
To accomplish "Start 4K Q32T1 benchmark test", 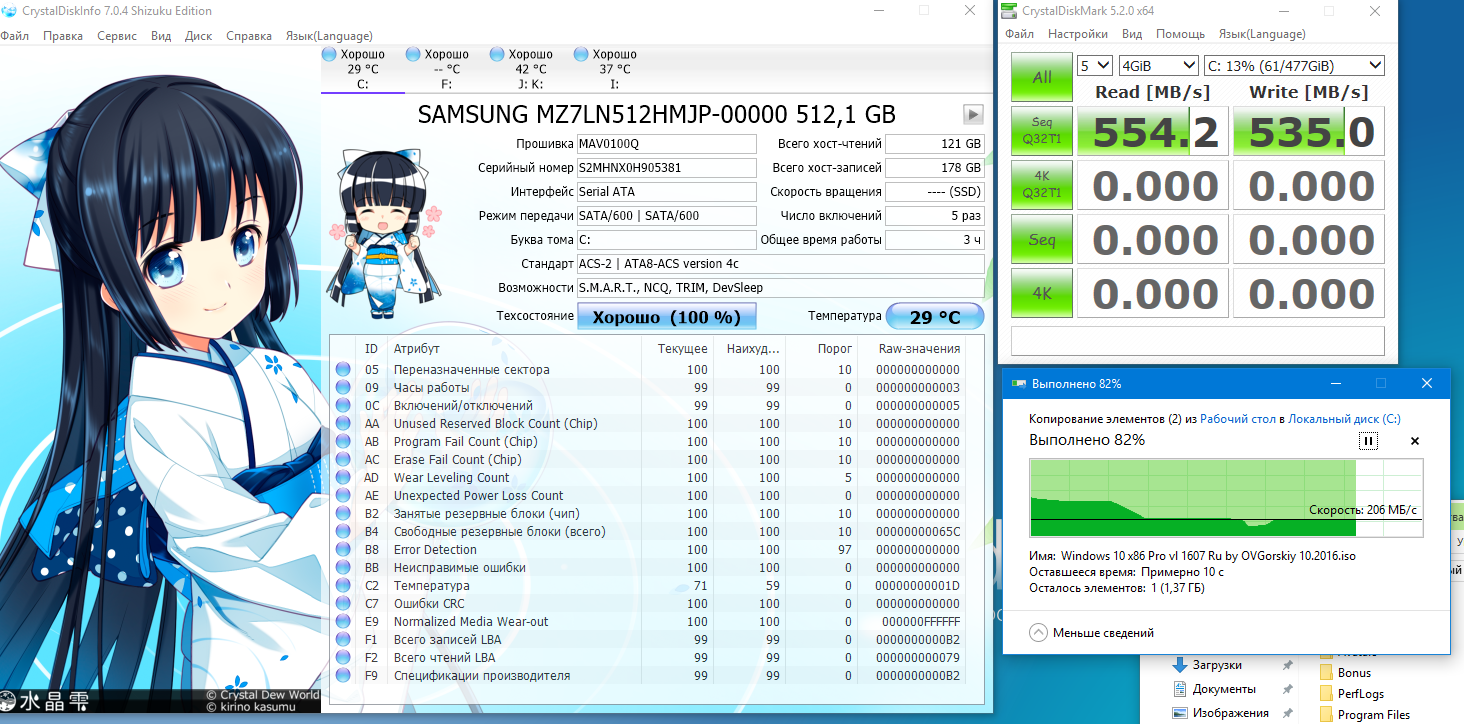I will [1042, 185].
